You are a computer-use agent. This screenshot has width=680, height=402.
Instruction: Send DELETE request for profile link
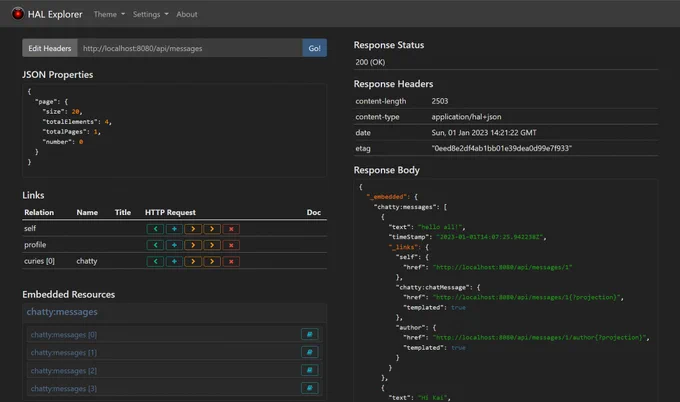click(x=231, y=245)
